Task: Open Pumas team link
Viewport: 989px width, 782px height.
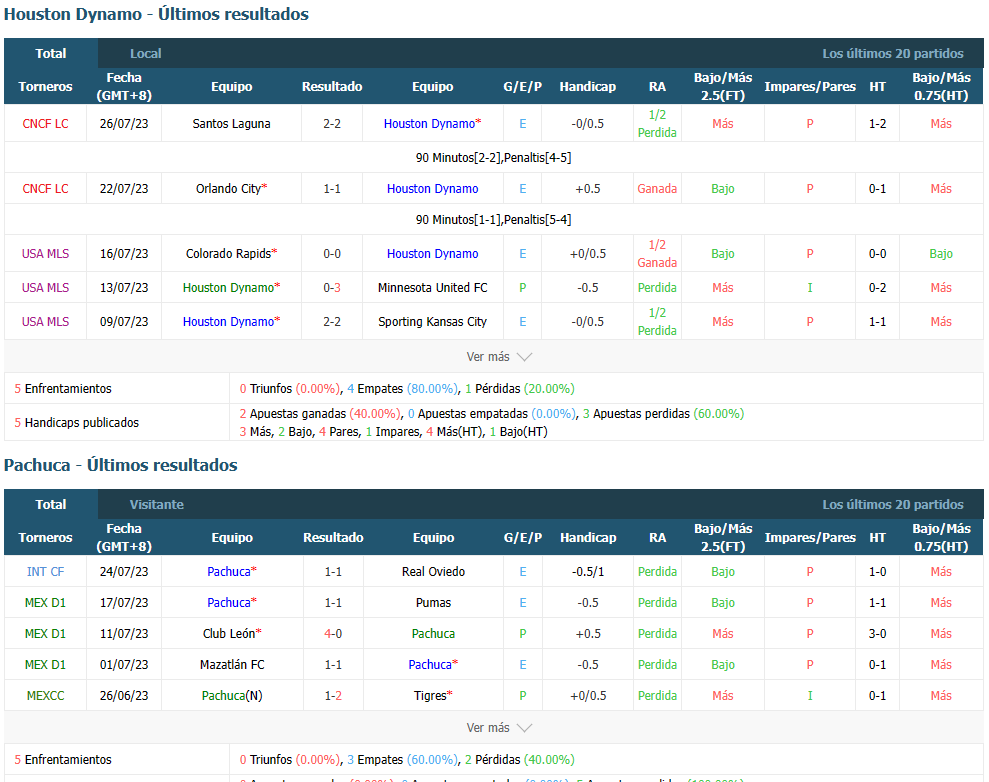Action: pos(433,602)
